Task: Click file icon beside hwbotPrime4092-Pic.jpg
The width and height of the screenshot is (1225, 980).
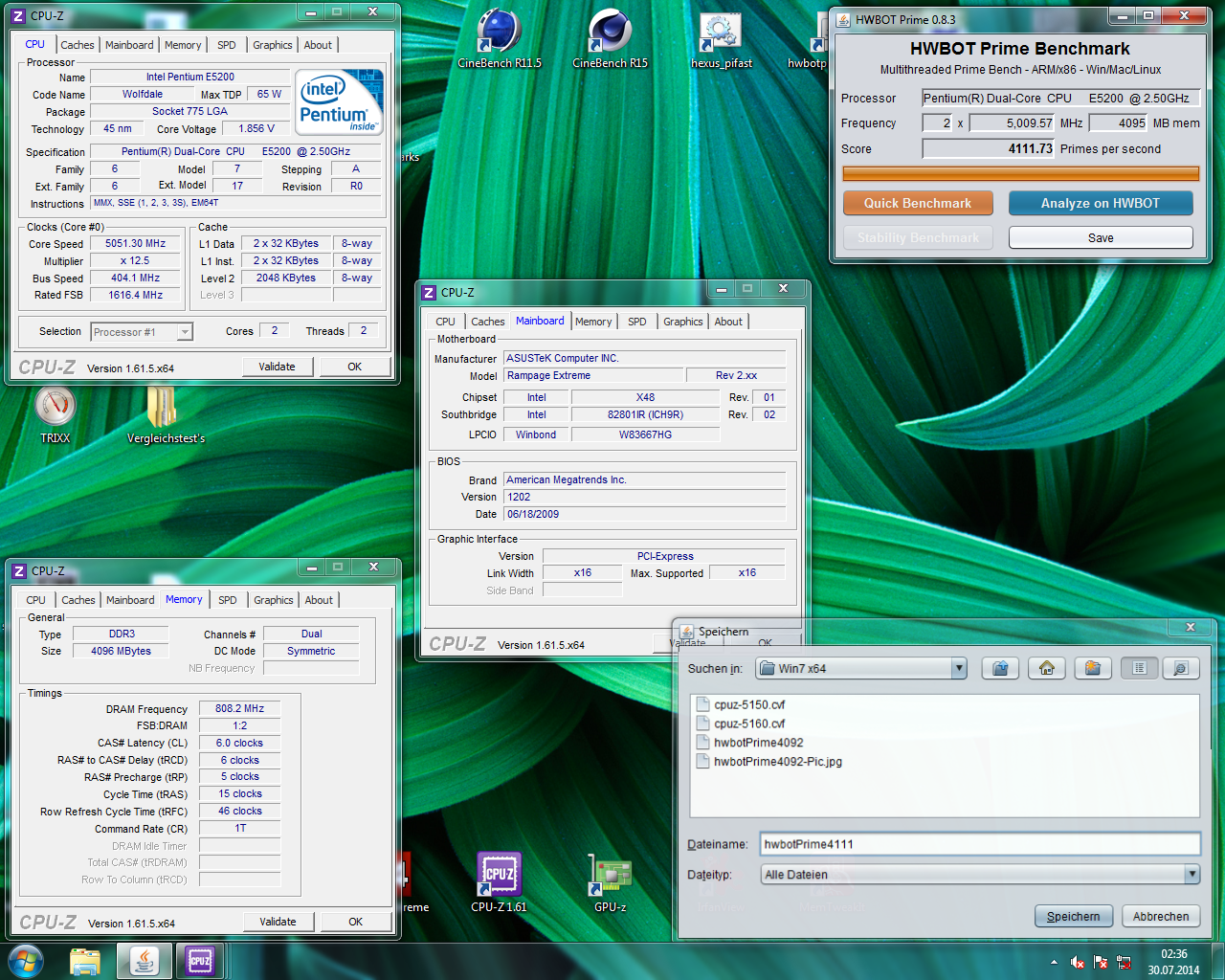Action: 702,762
